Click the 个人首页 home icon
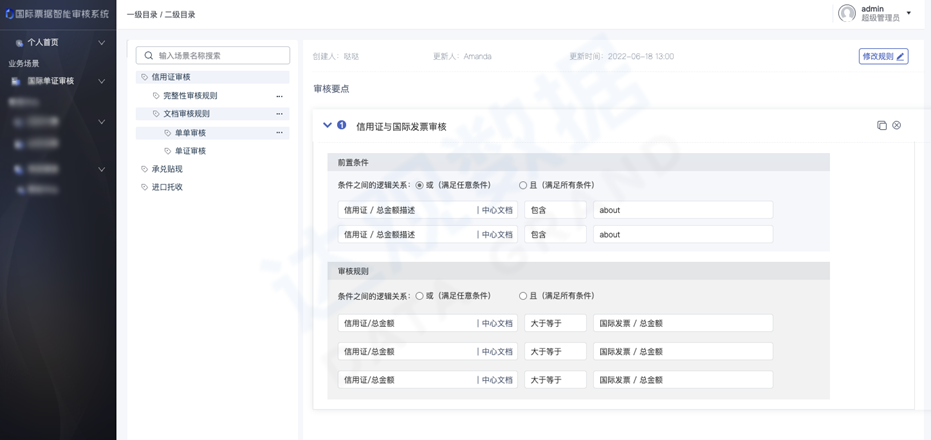Image resolution: width=931 pixels, height=440 pixels. click(19, 43)
